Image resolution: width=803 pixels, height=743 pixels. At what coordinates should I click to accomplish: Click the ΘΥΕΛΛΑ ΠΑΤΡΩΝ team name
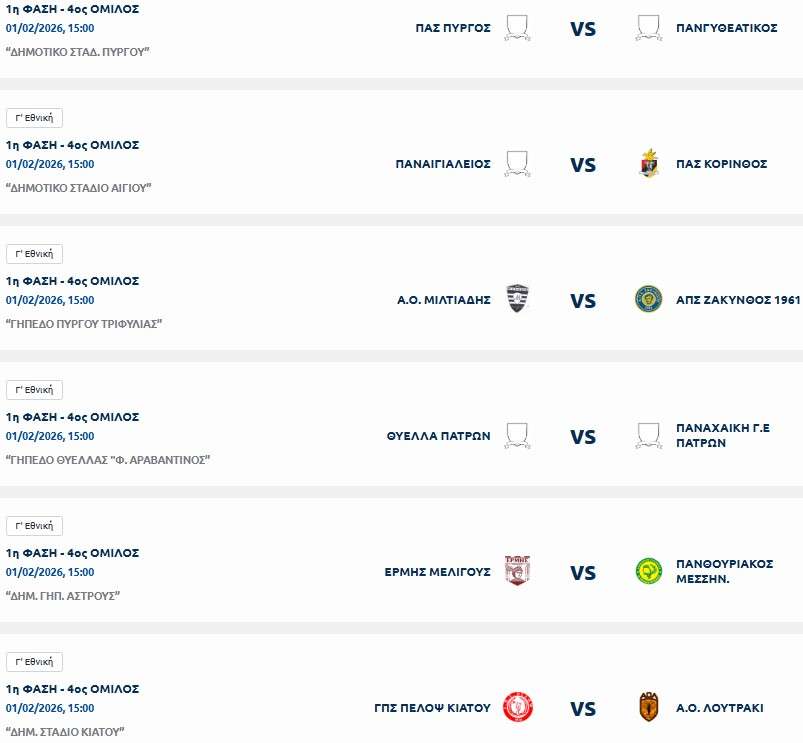pos(438,436)
